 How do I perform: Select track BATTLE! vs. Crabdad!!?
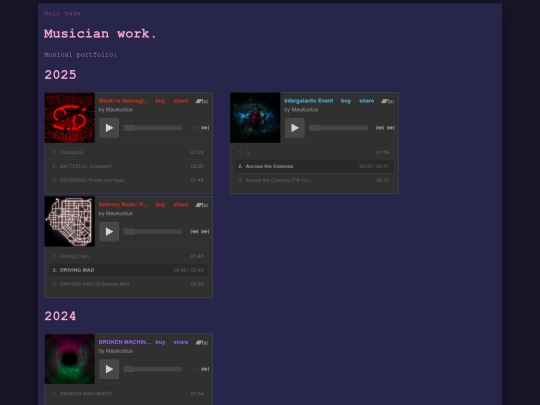(x=128, y=166)
